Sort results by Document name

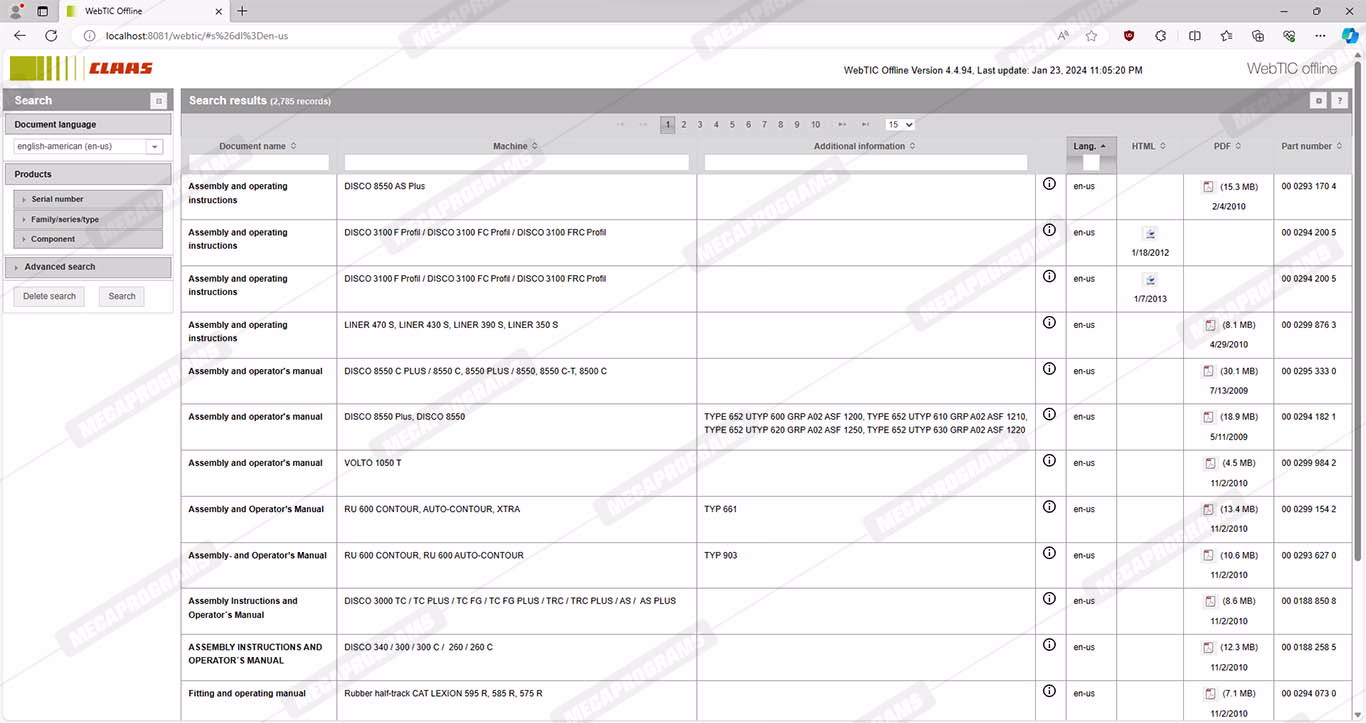[x=258, y=146]
